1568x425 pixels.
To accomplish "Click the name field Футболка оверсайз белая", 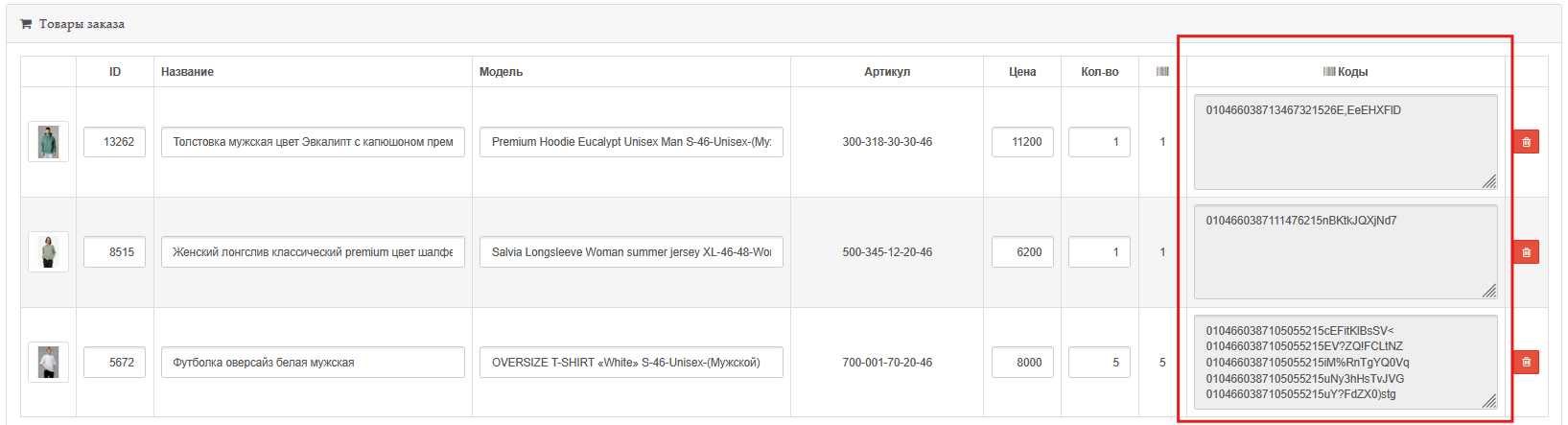I will pos(313,363).
